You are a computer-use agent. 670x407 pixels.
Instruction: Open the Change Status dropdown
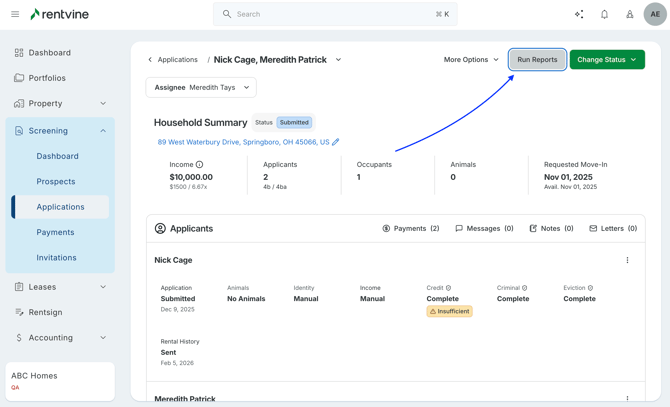click(x=607, y=60)
